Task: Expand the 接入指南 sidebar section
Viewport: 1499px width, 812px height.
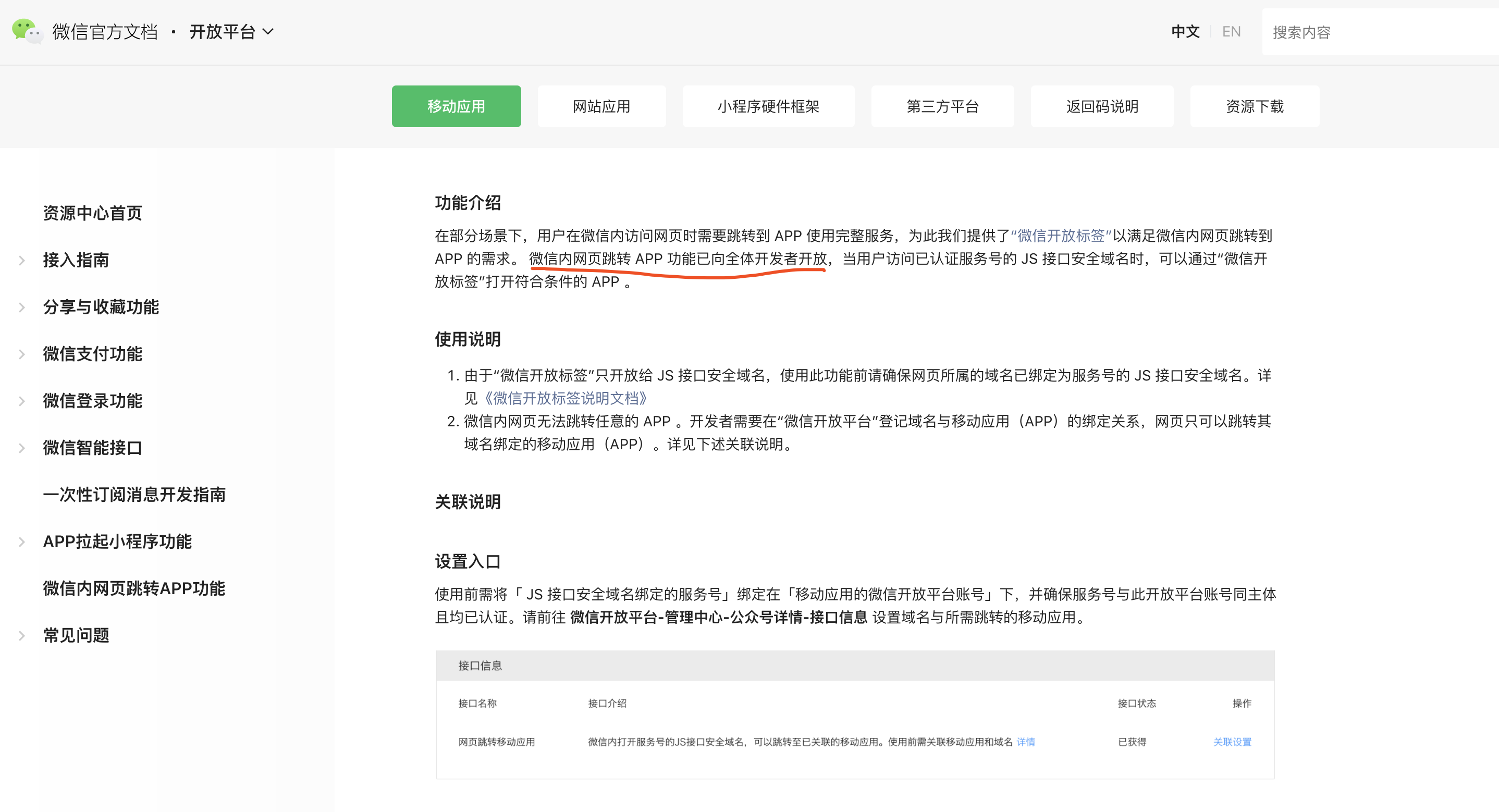Action: point(21,260)
